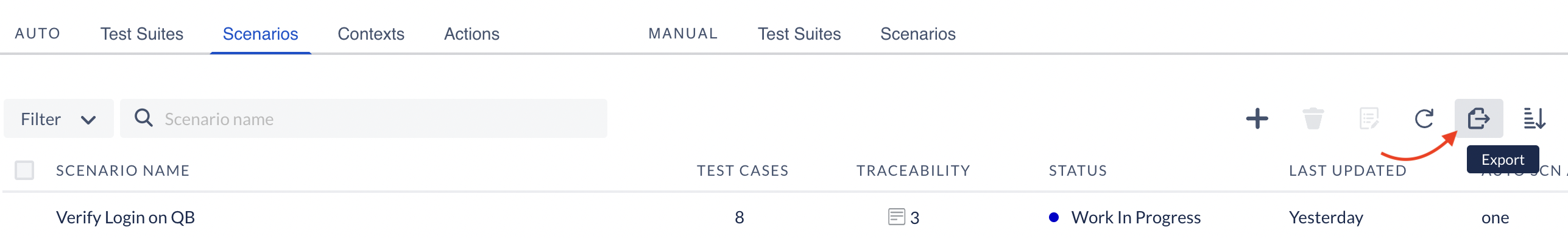Click the plus icon to add scenario

(x=1257, y=118)
